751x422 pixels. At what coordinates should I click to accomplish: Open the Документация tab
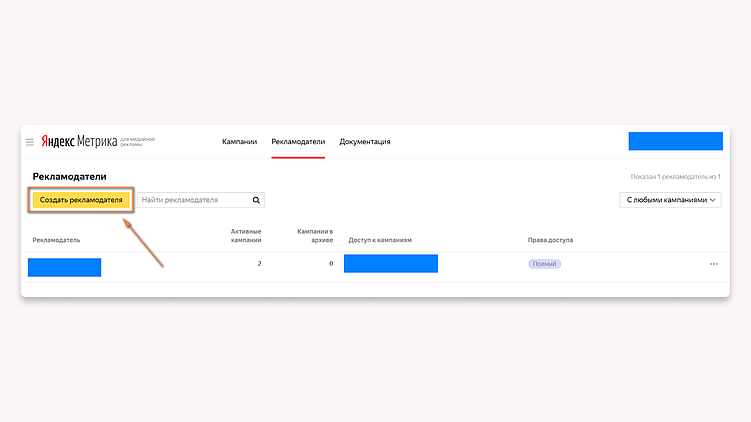(365, 142)
